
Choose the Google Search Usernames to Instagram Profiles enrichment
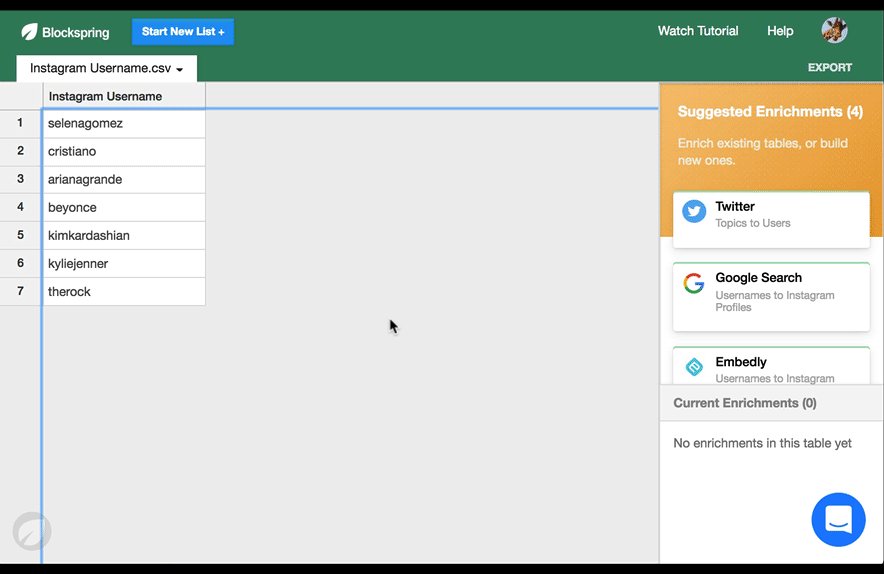tap(771, 297)
